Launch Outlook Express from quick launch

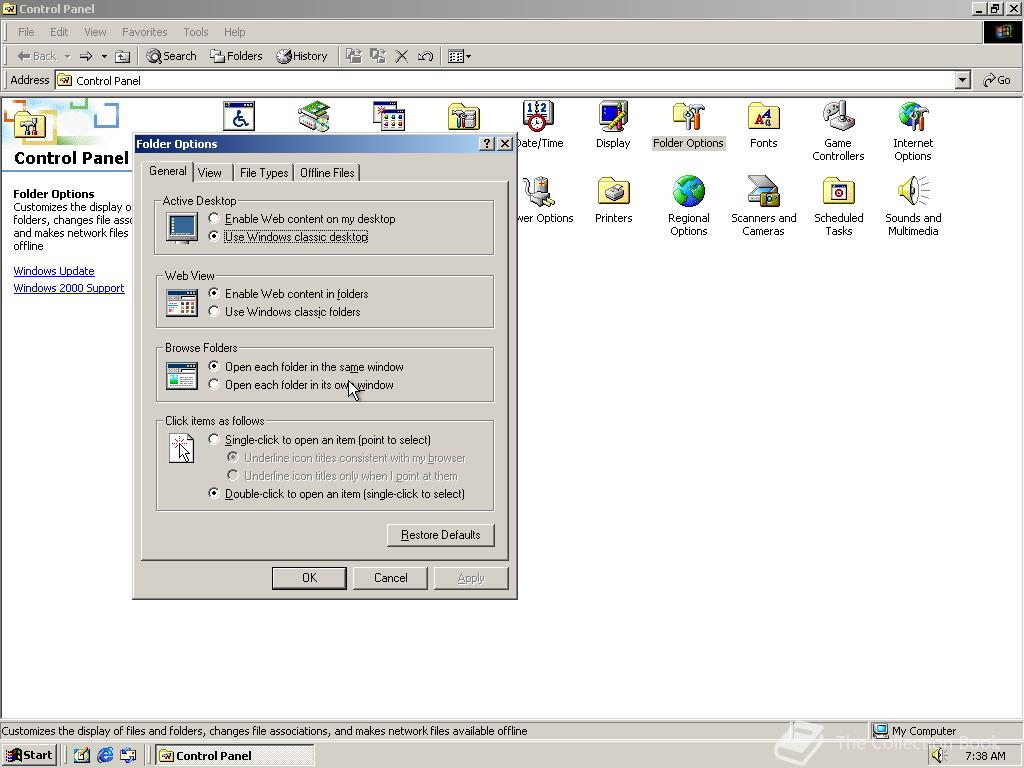(128, 755)
